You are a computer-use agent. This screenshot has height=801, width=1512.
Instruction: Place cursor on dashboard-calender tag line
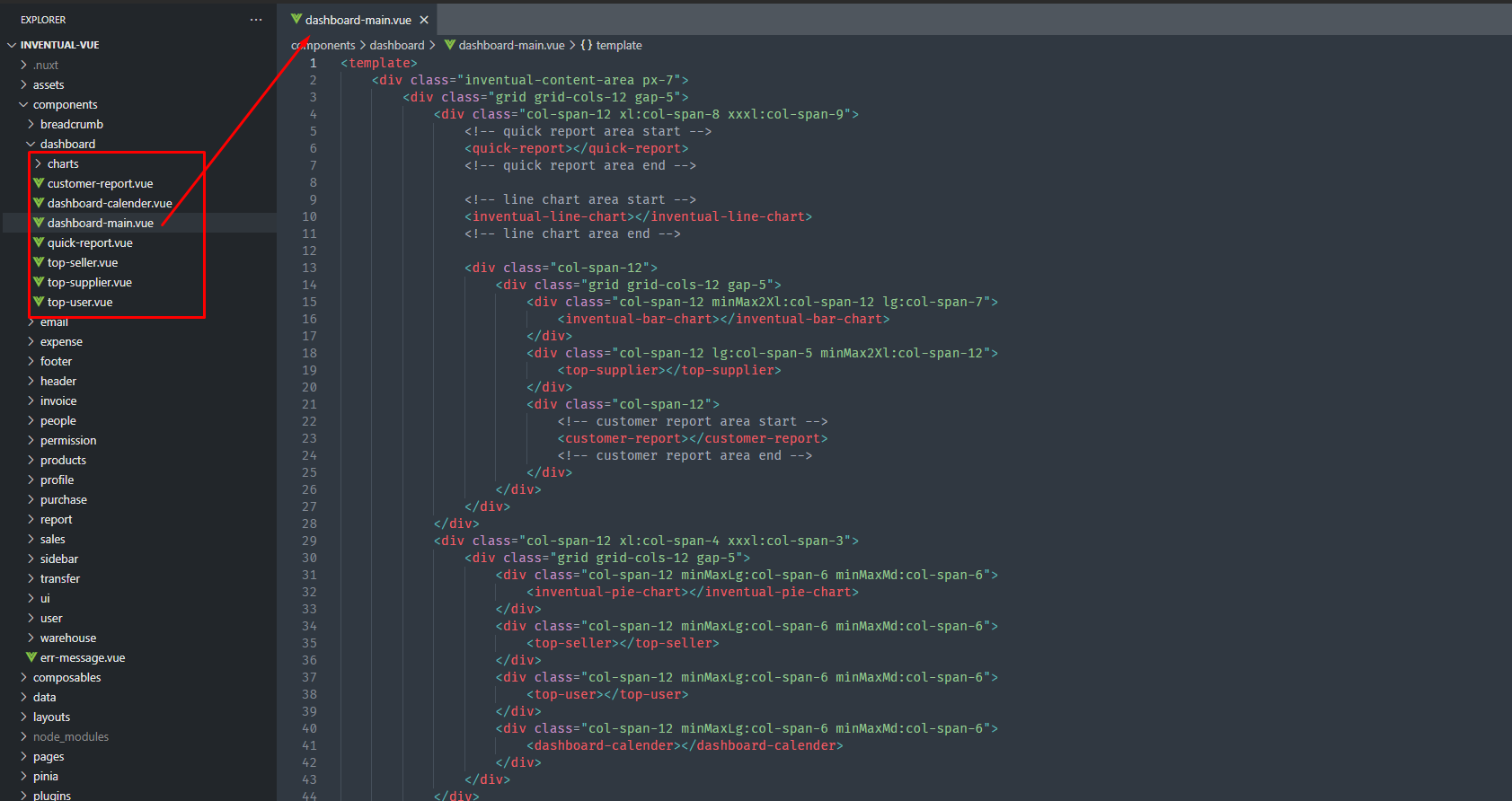pos(685,745)
